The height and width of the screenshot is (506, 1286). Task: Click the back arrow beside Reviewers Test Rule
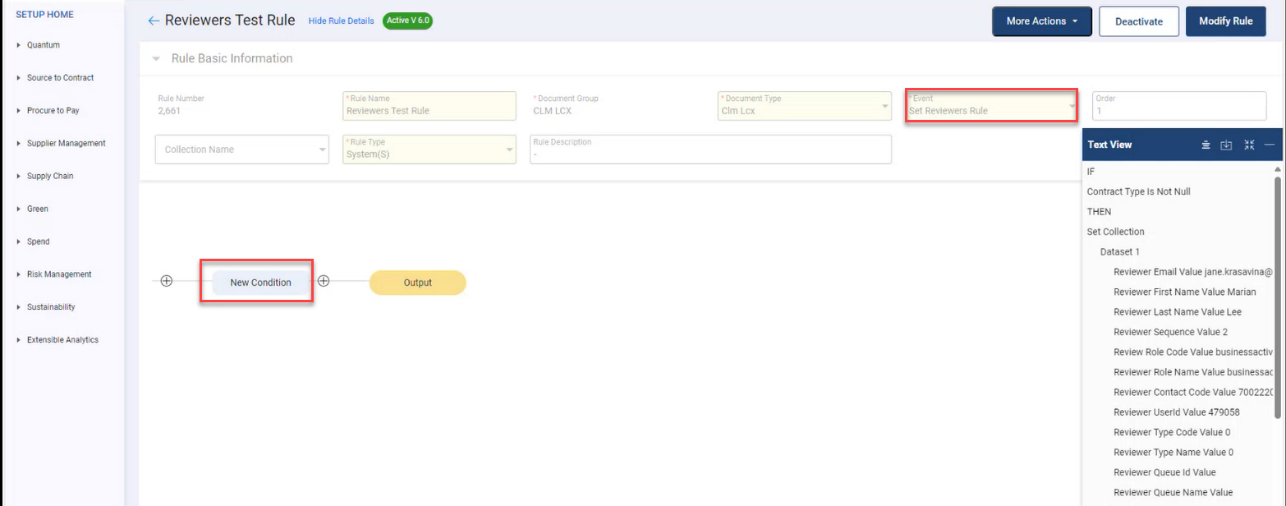153,21
